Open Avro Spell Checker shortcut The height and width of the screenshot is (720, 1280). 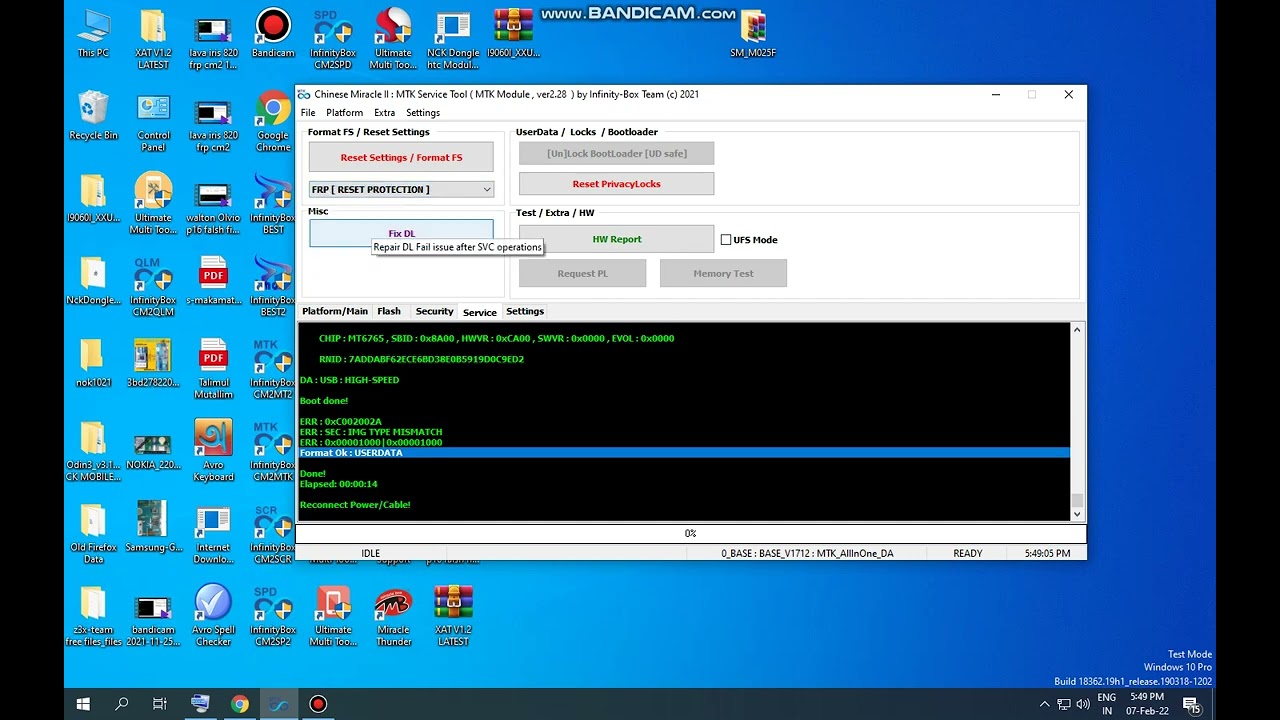pyautogui.click(x=213, y=615)
